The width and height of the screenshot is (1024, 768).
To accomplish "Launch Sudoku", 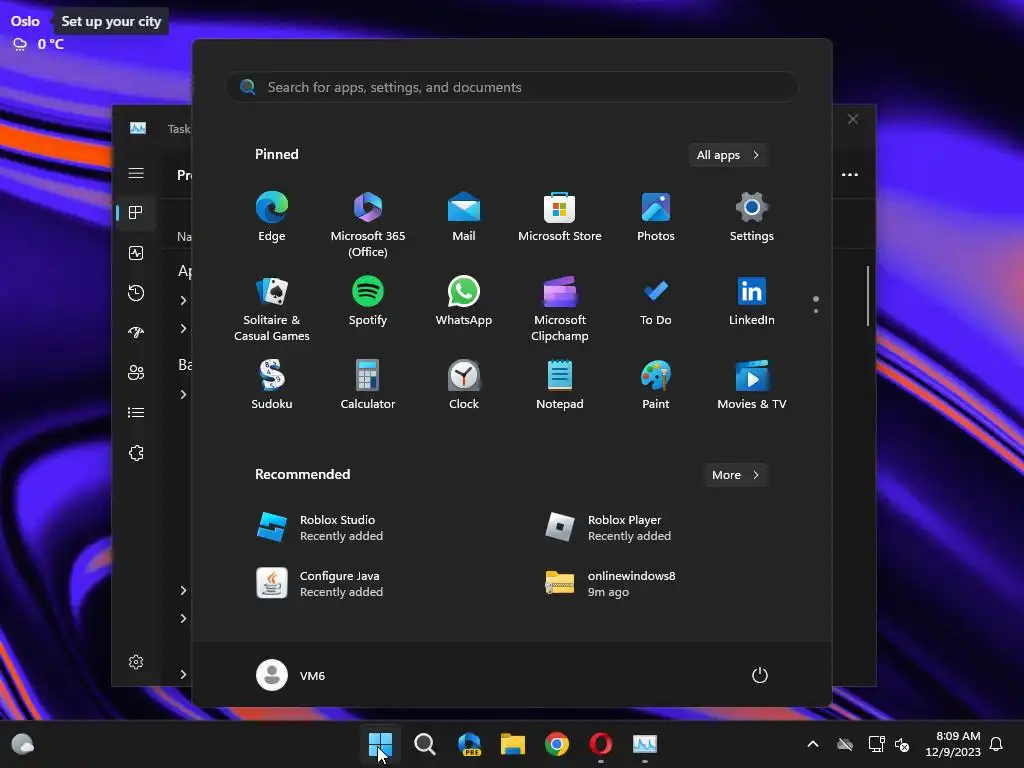I will [x=272, y=384].
